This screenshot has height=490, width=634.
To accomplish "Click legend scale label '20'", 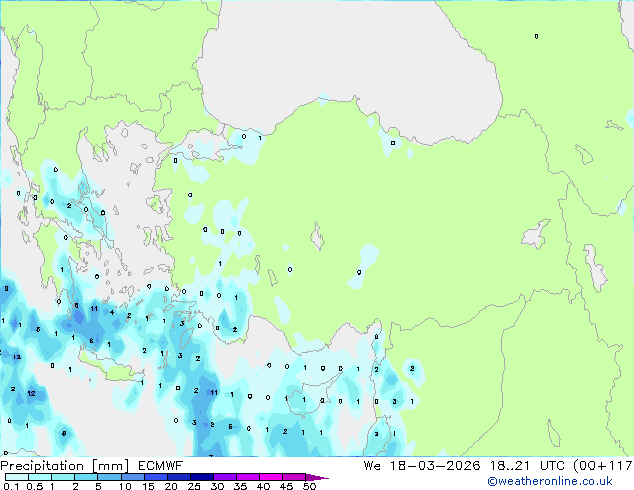I will coord(171,486).
